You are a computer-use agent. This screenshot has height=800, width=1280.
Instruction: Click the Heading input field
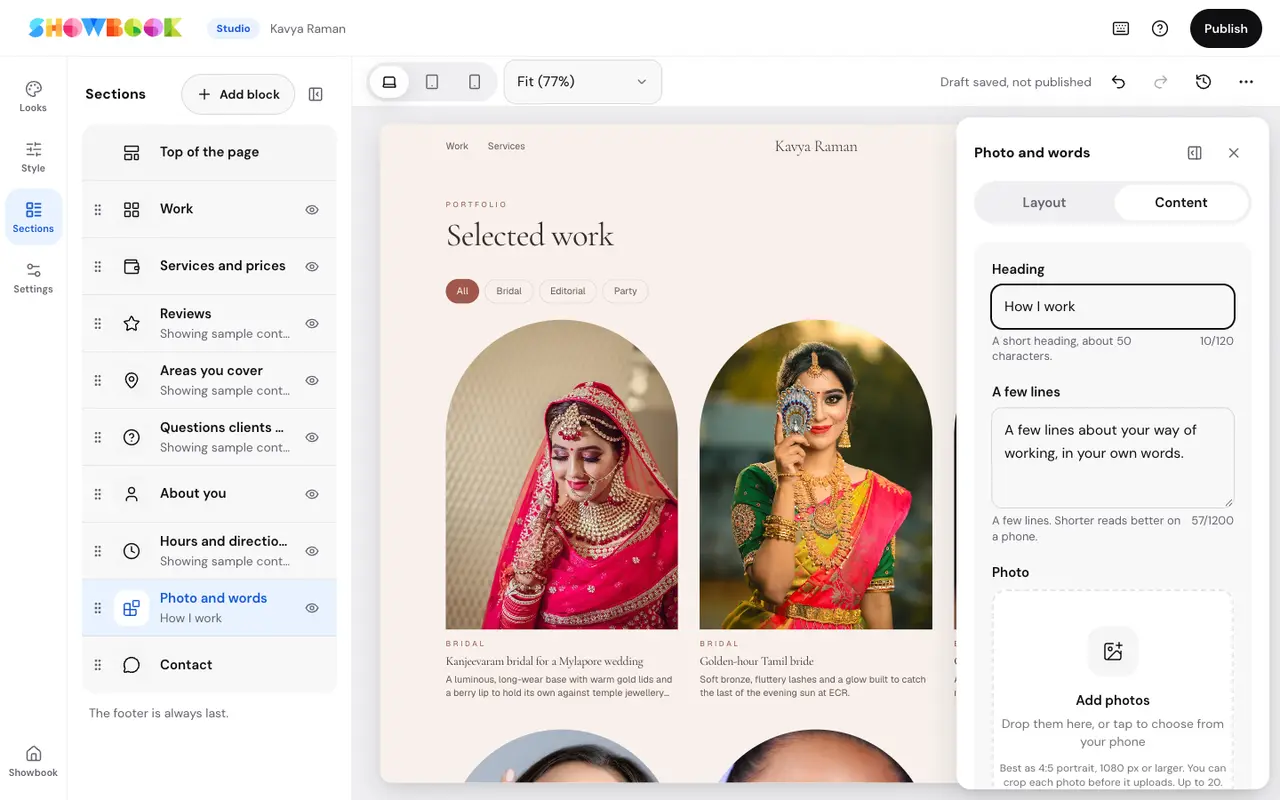coord(1113,307)
